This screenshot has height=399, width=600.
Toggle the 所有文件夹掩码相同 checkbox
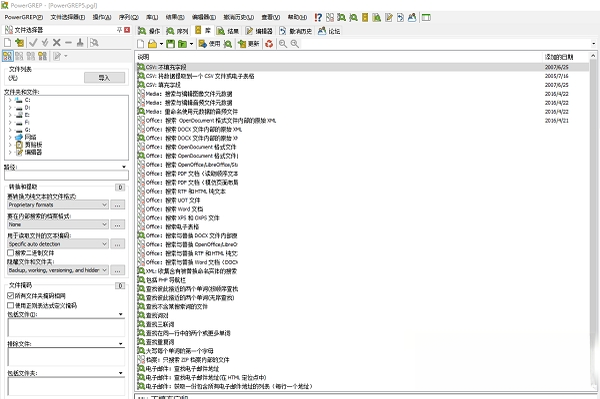click(11, 295)
